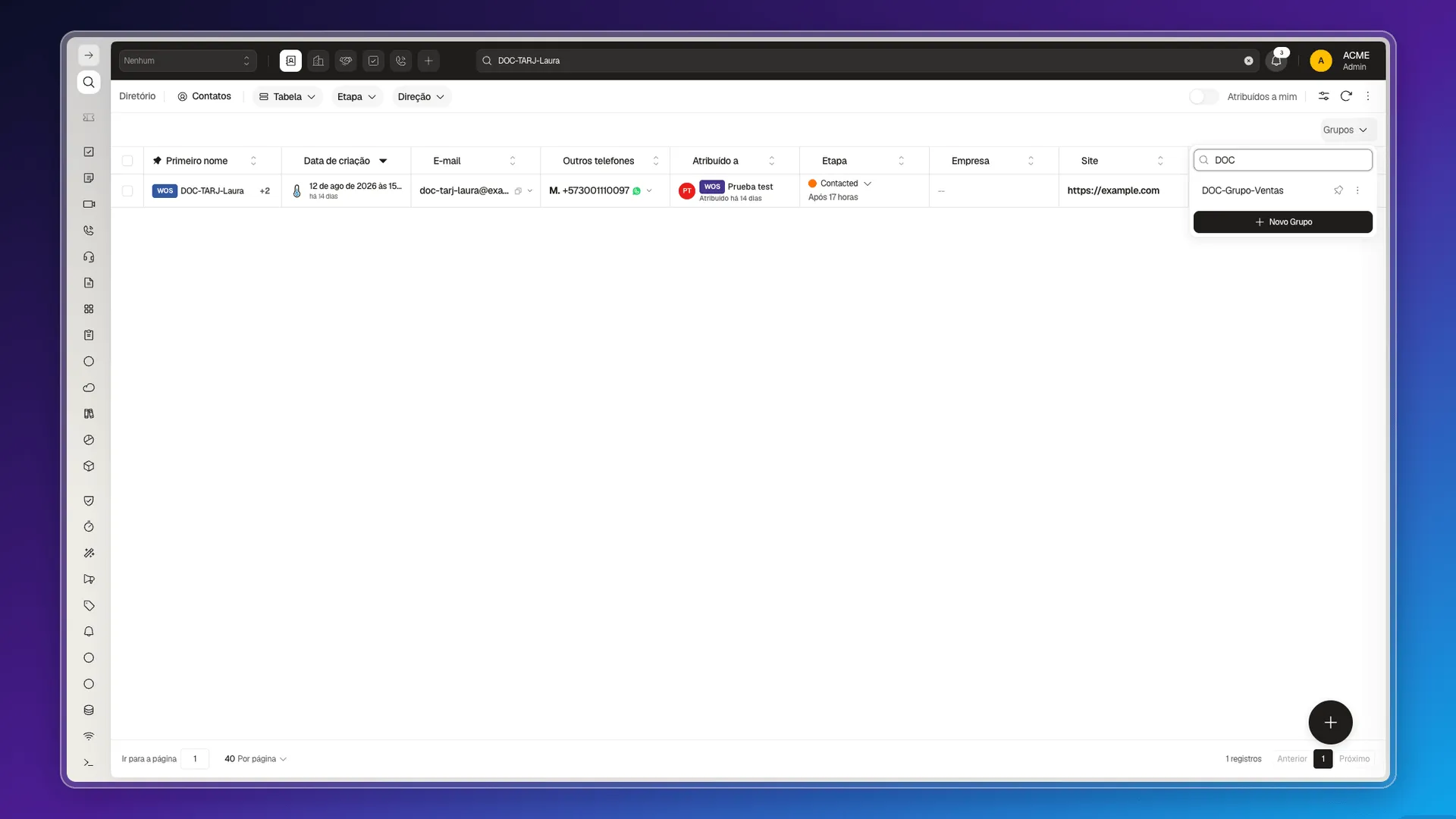
Task: Open the Direção filter dropdown
Action: click(421, 96)
